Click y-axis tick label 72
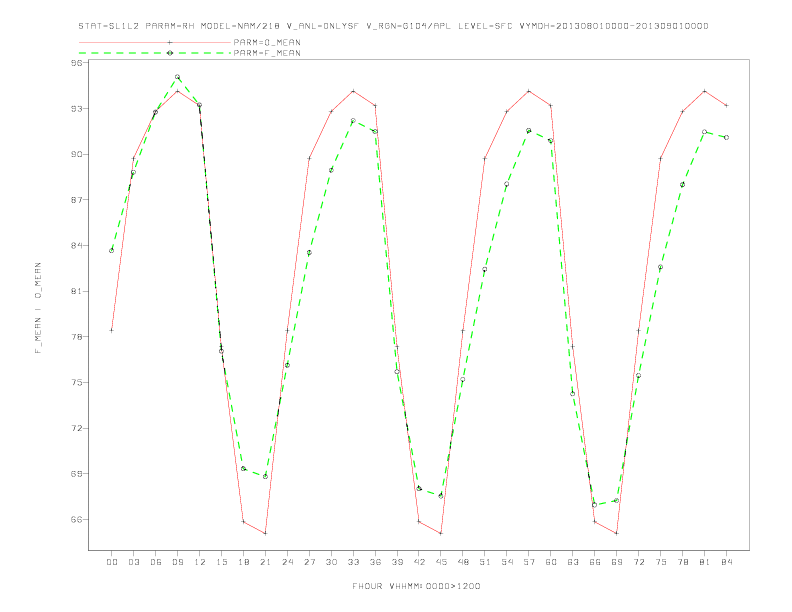 [77, 428]
